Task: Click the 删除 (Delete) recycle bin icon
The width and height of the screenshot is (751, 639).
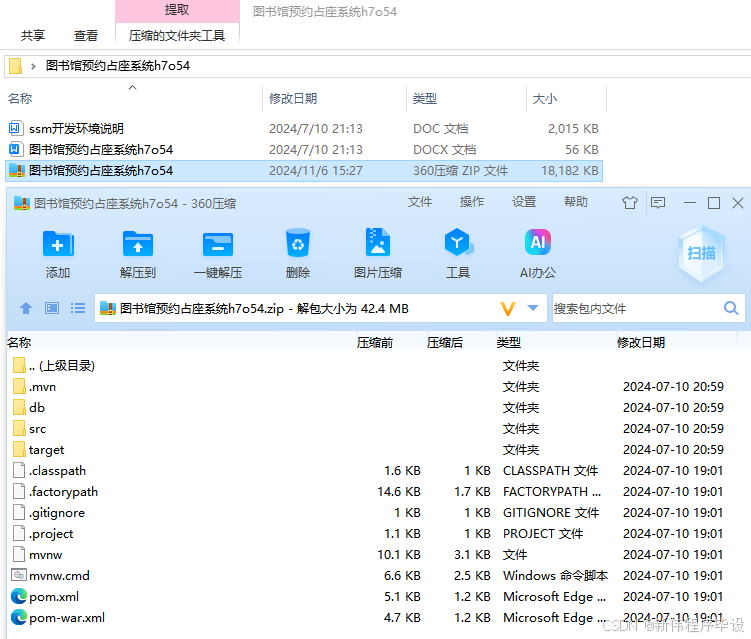Action: (x=298, y=243)
